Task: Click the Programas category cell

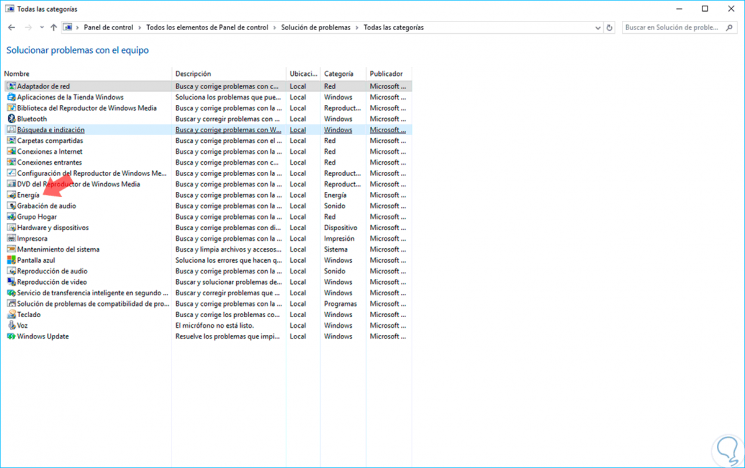Action: 340,304
